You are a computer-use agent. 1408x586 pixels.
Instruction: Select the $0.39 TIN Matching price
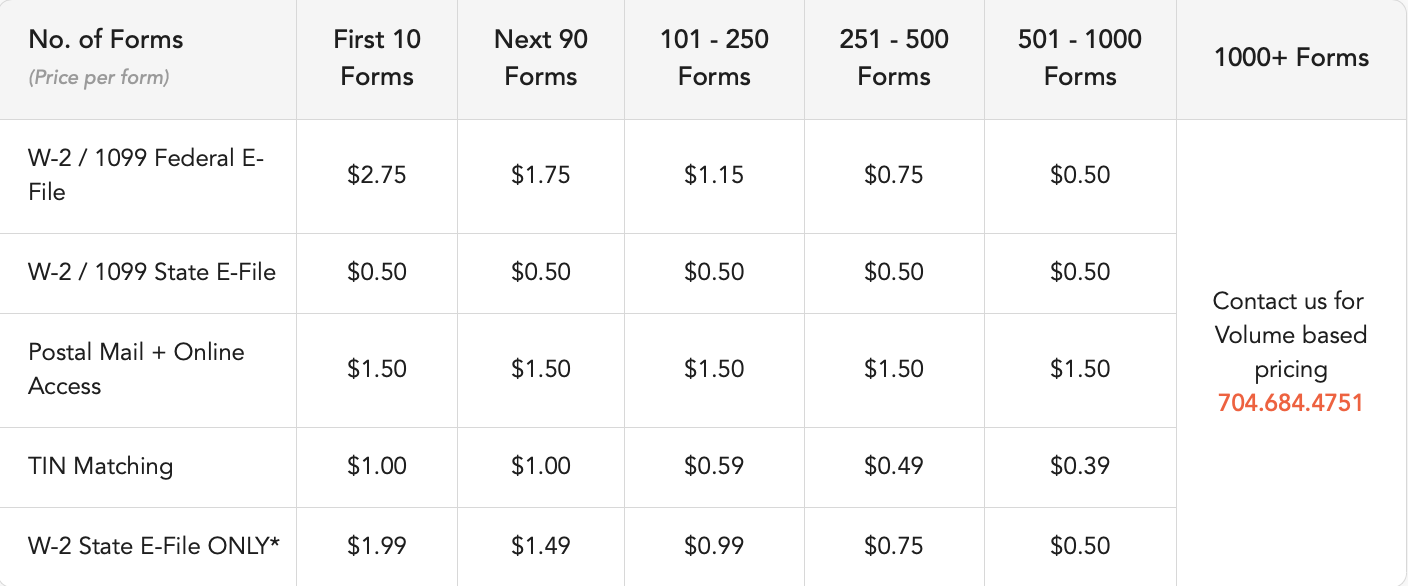[x=1080, y=466]
